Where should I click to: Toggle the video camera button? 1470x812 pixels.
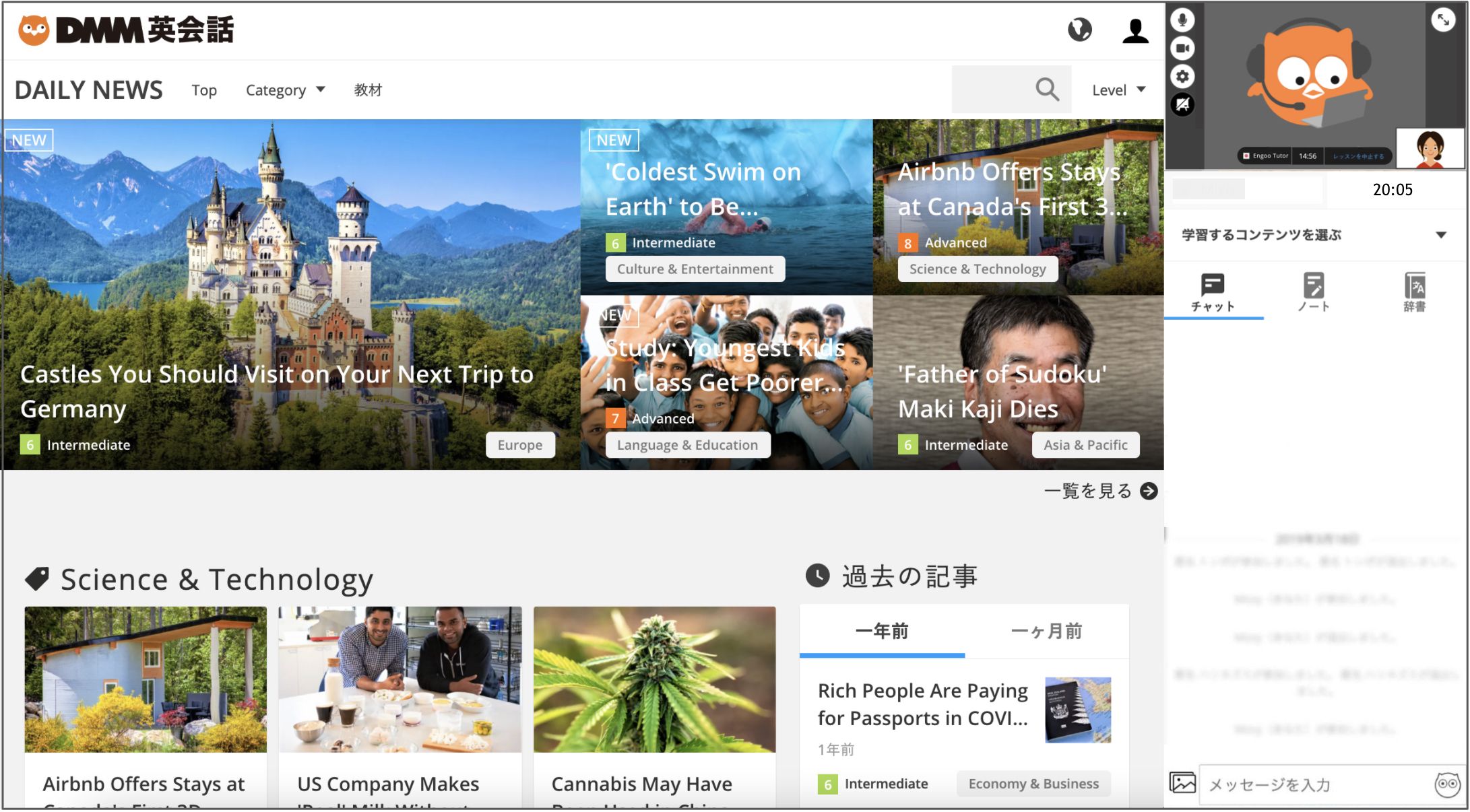1182,48
